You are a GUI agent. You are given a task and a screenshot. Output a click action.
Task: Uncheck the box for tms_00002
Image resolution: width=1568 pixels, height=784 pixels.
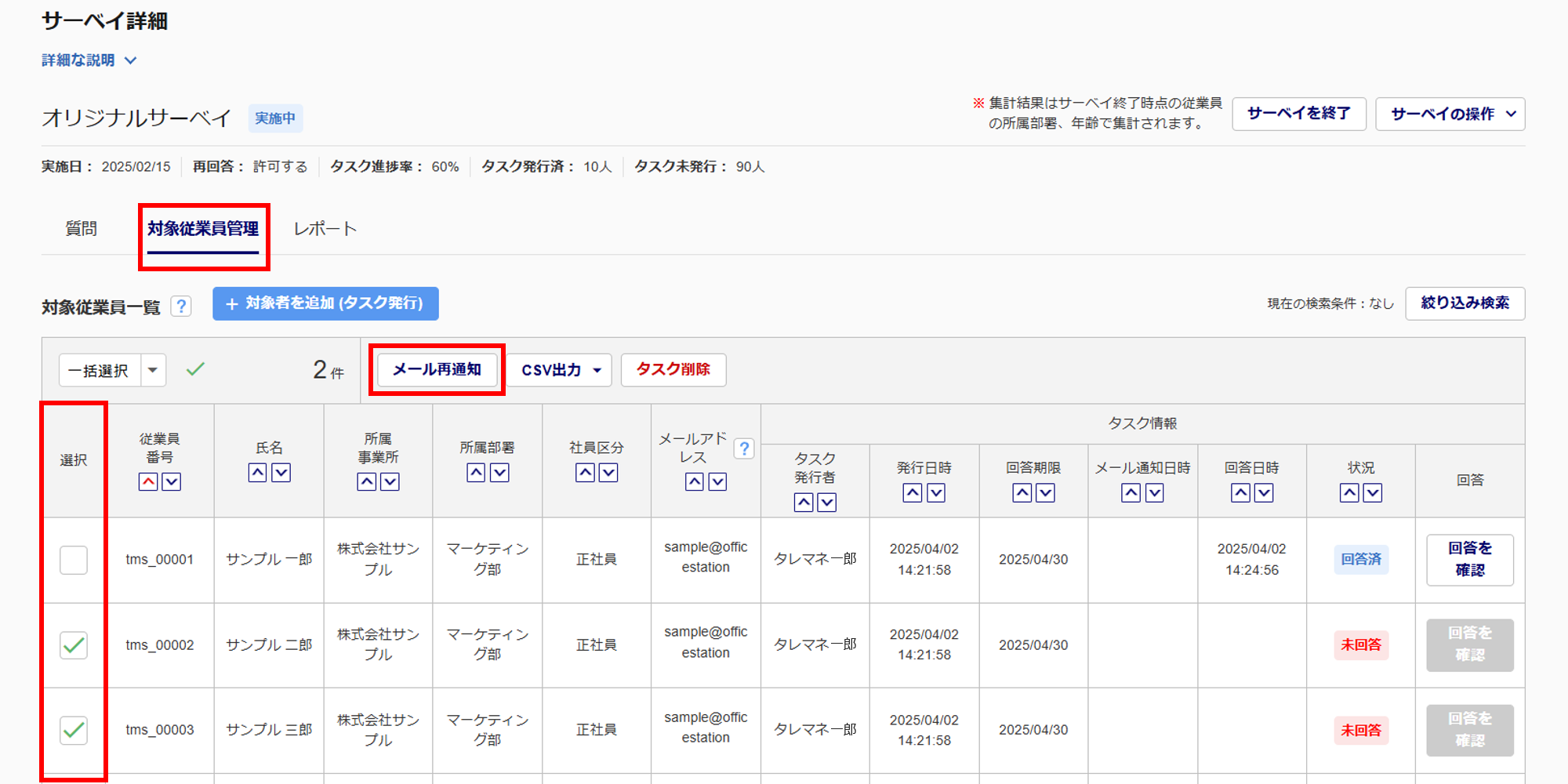tap(74, 645)
